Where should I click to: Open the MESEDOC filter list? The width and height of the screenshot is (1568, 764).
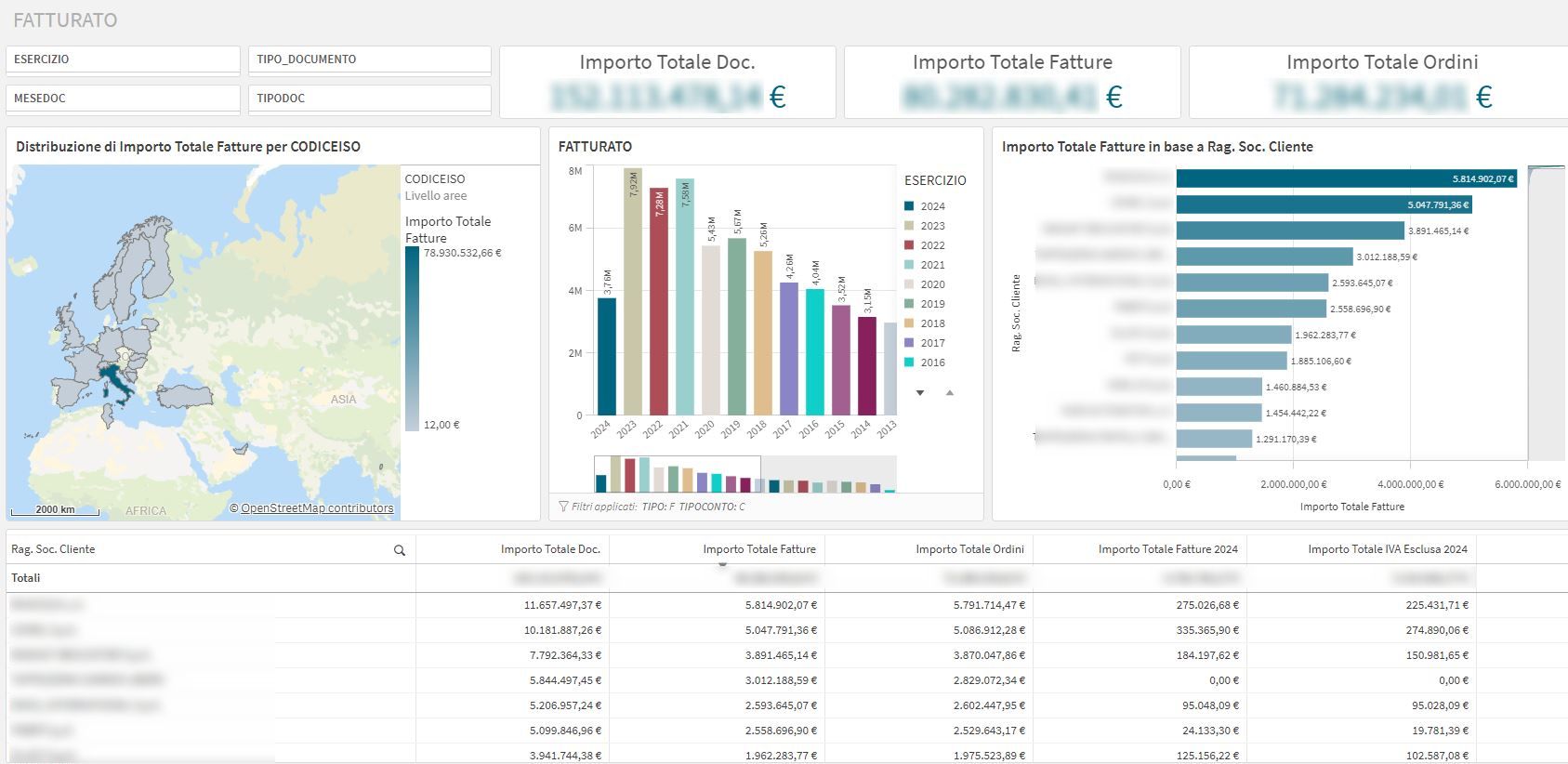123,99
